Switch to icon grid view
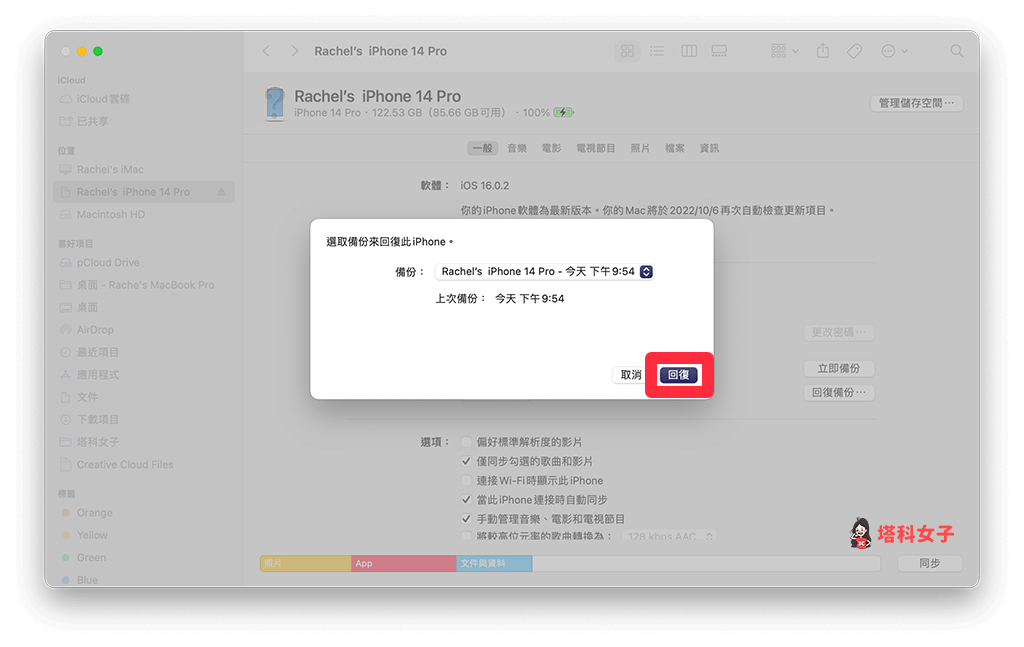Screen dimensions: 1024x647 click(628, 51)
